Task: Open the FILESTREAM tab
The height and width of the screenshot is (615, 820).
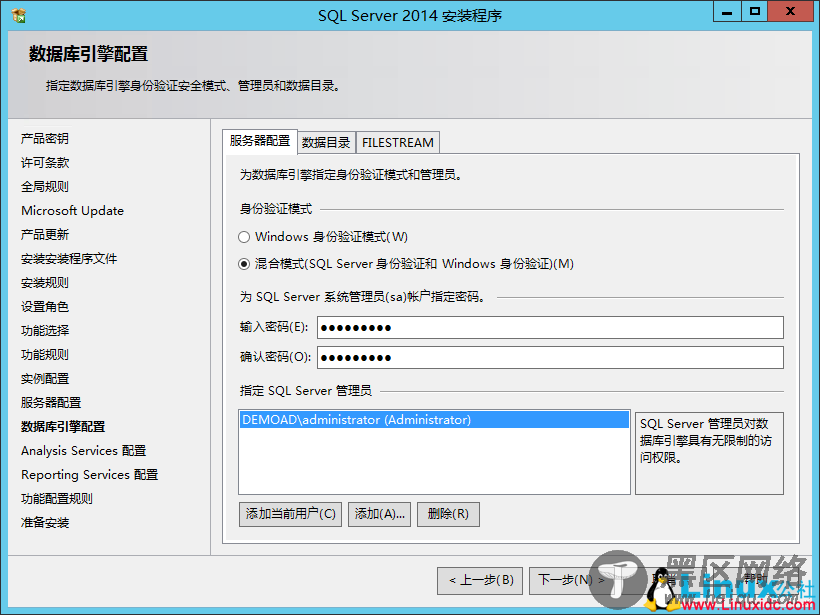Action: 397,142
